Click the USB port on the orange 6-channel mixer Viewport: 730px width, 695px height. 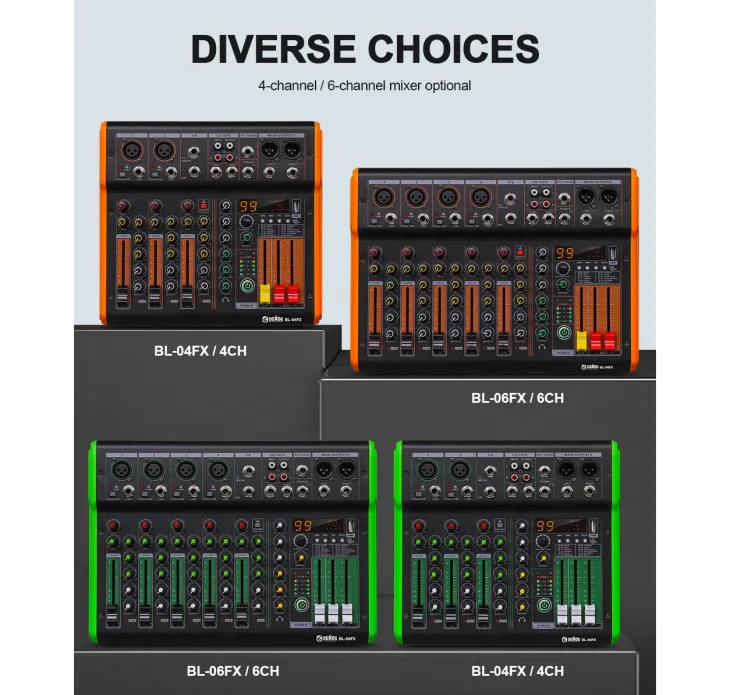612,255
